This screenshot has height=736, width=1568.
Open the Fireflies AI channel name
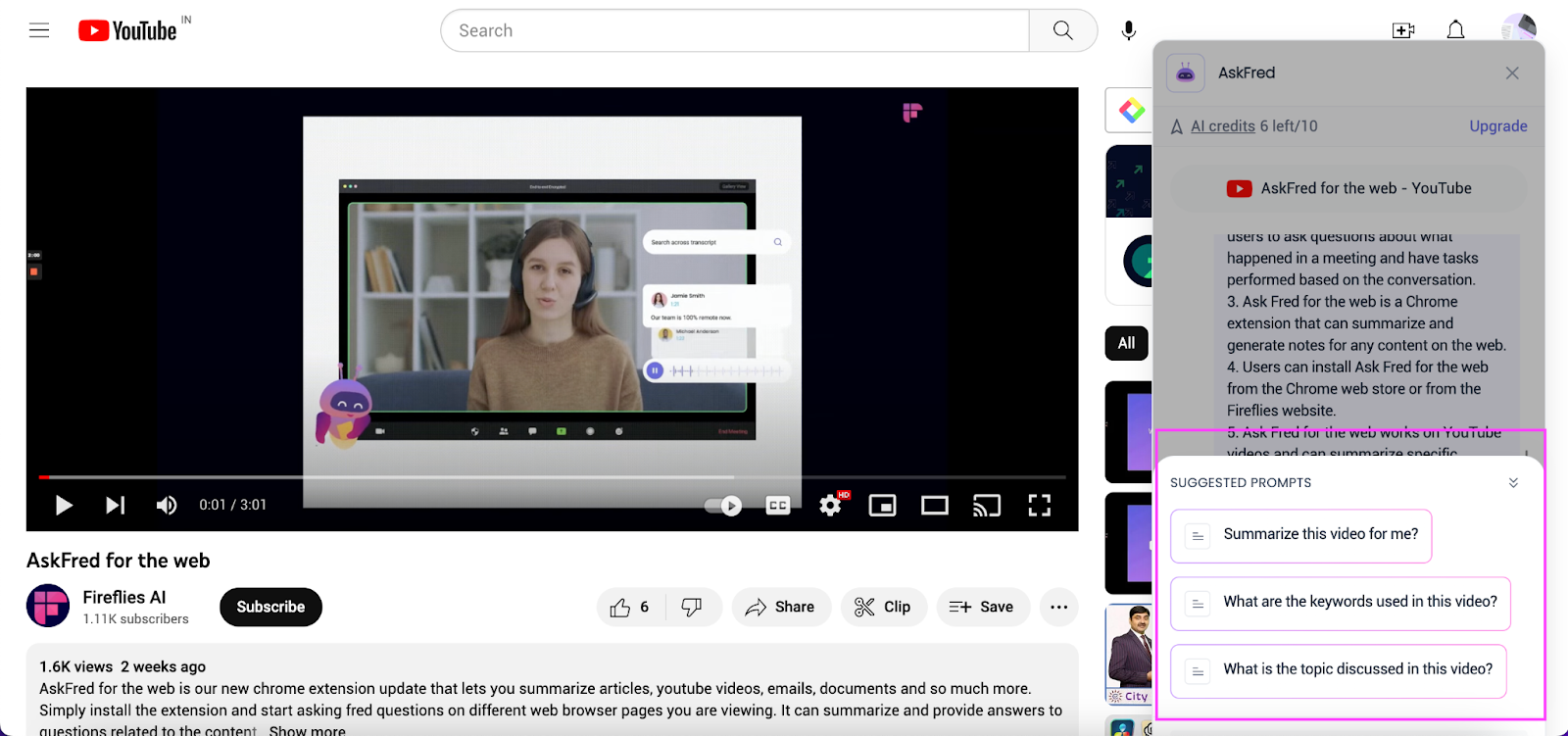coord(124,597)
